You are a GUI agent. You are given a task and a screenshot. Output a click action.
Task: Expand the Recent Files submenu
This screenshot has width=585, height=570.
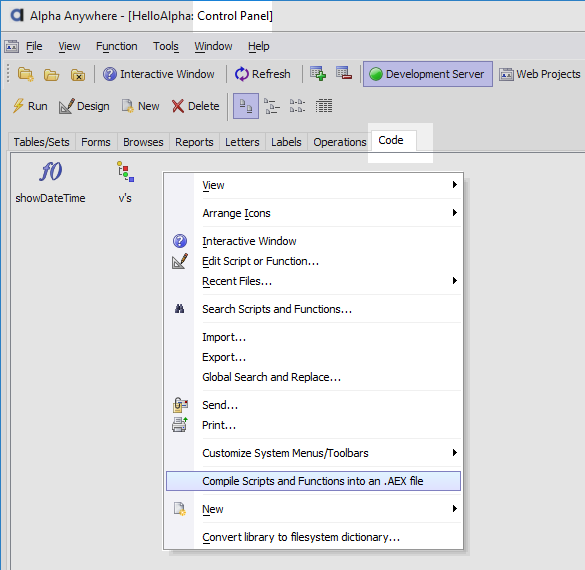pos(313,281)
